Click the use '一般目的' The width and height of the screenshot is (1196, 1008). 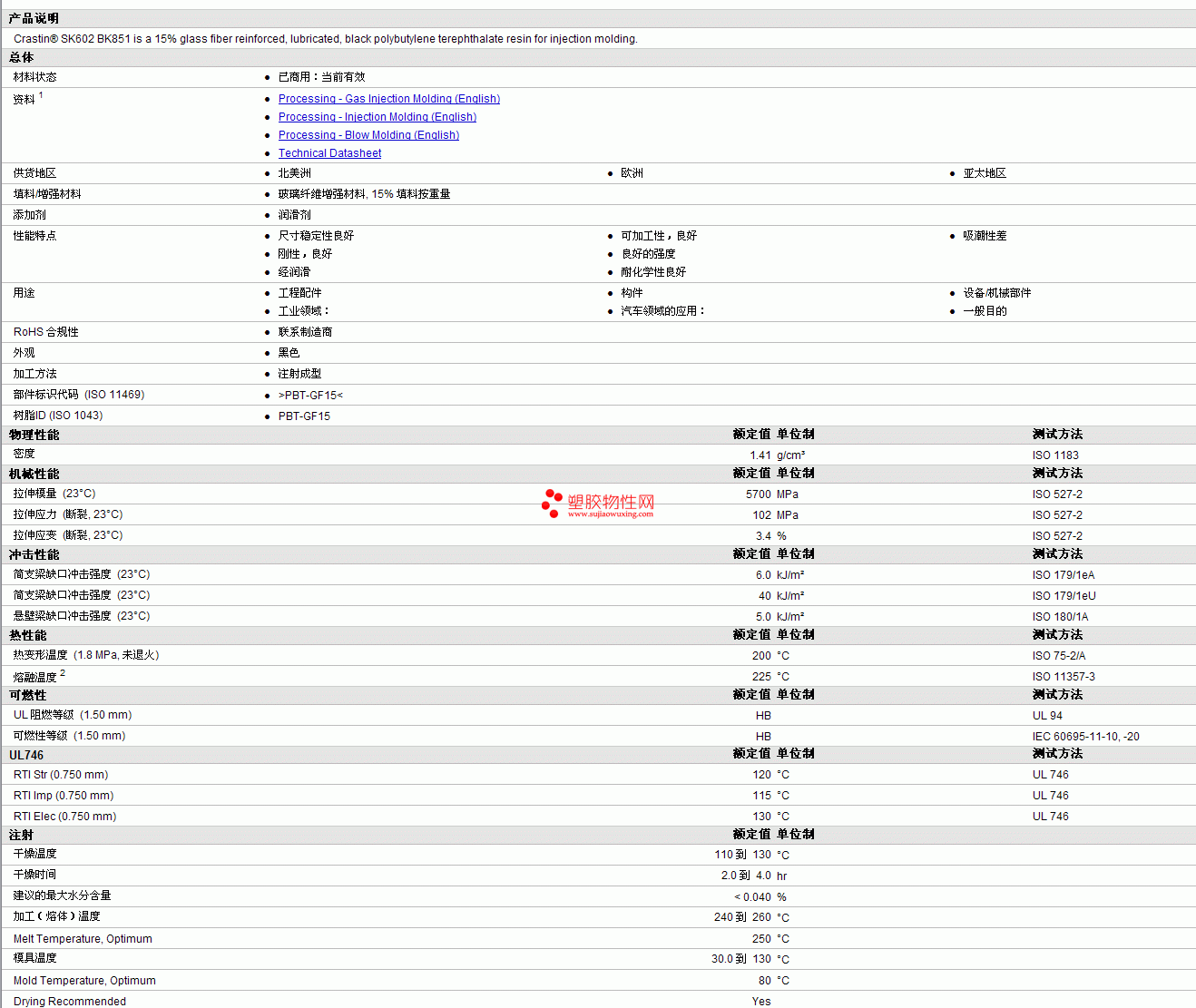click(985, 311)
